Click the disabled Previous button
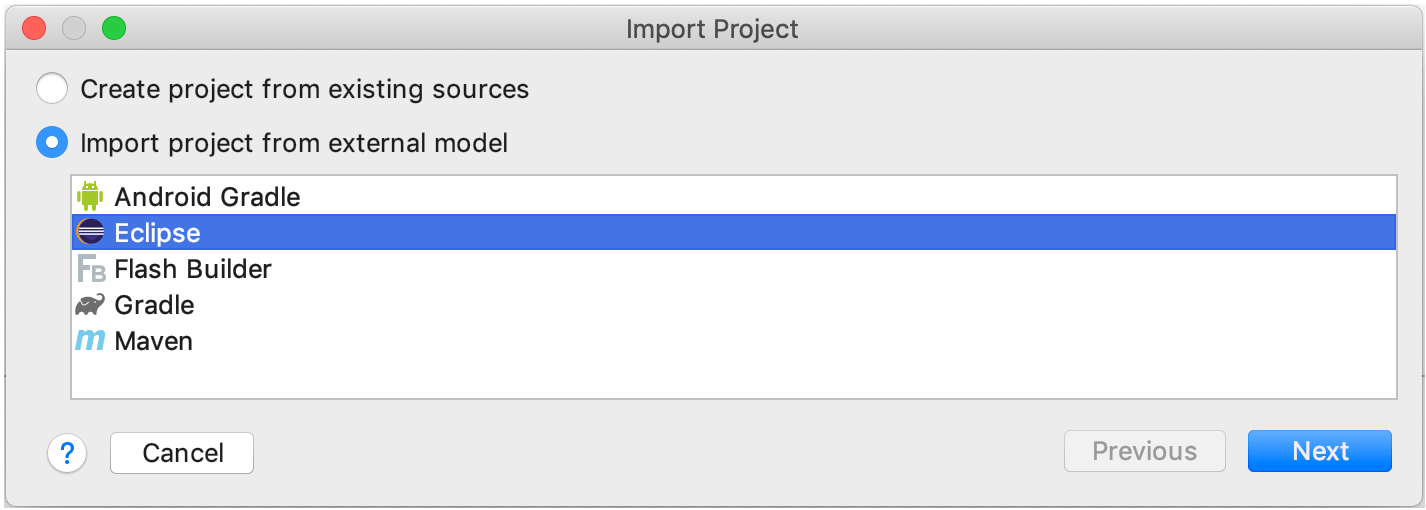Viewport: 1426px width, 510px height. (x=1145, y=451)
